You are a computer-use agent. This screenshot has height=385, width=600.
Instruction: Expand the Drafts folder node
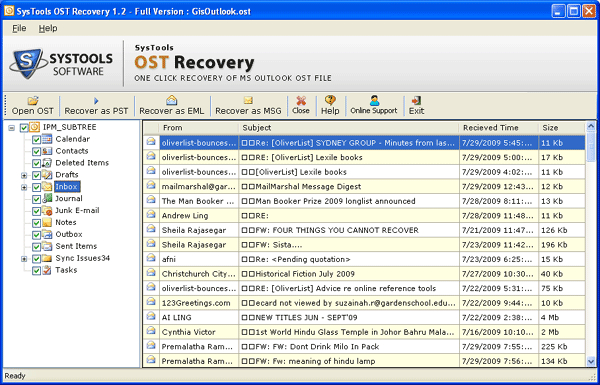[x=24, y=176]
